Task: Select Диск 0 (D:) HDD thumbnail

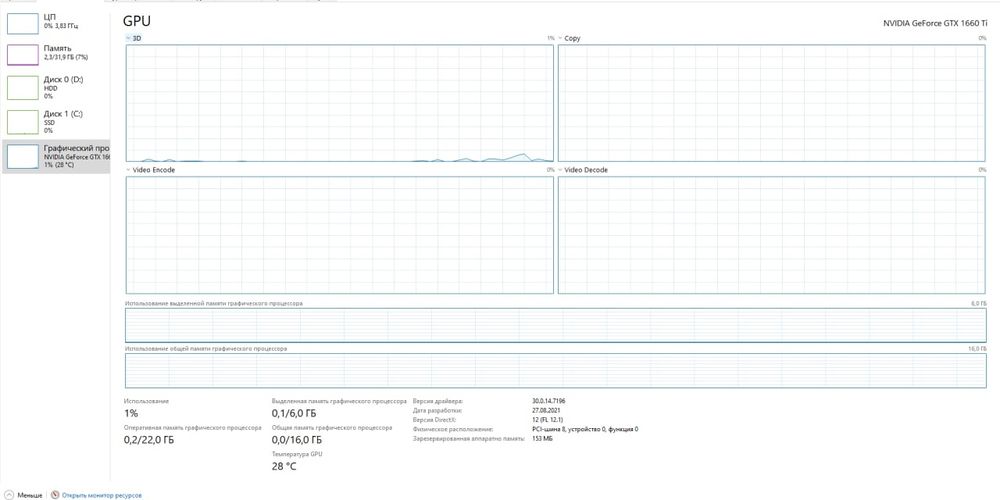Action: 22,87
